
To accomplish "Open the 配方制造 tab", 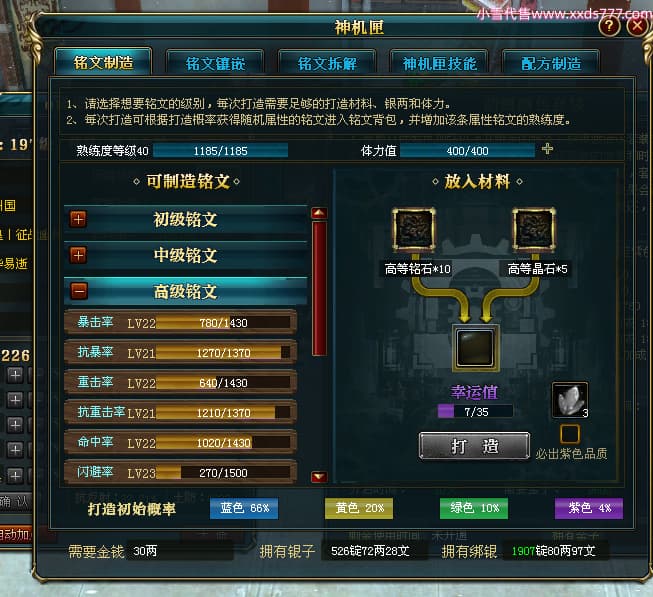I will pos(551,63).
